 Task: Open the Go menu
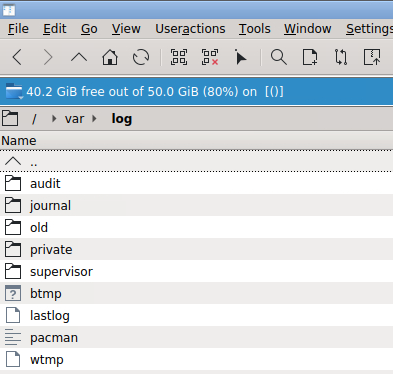89,29
